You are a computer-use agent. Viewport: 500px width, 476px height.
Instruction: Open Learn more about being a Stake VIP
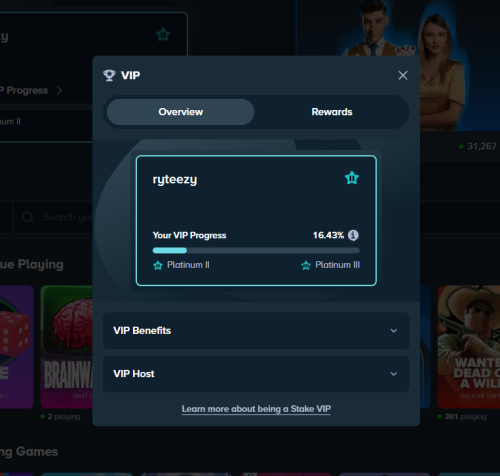coord(256,409)
